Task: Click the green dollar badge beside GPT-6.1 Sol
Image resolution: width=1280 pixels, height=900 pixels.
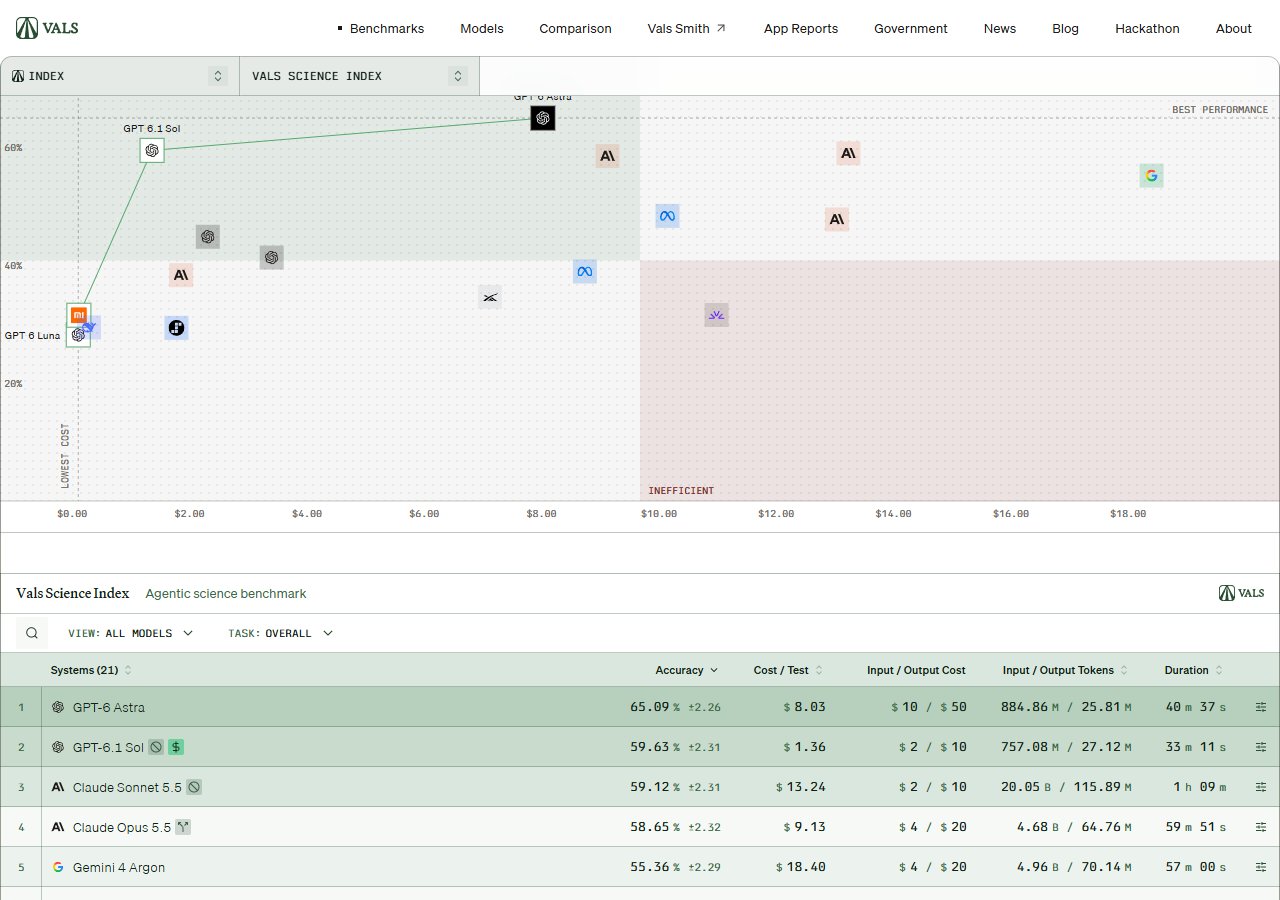Action: (x=176, y=747)
